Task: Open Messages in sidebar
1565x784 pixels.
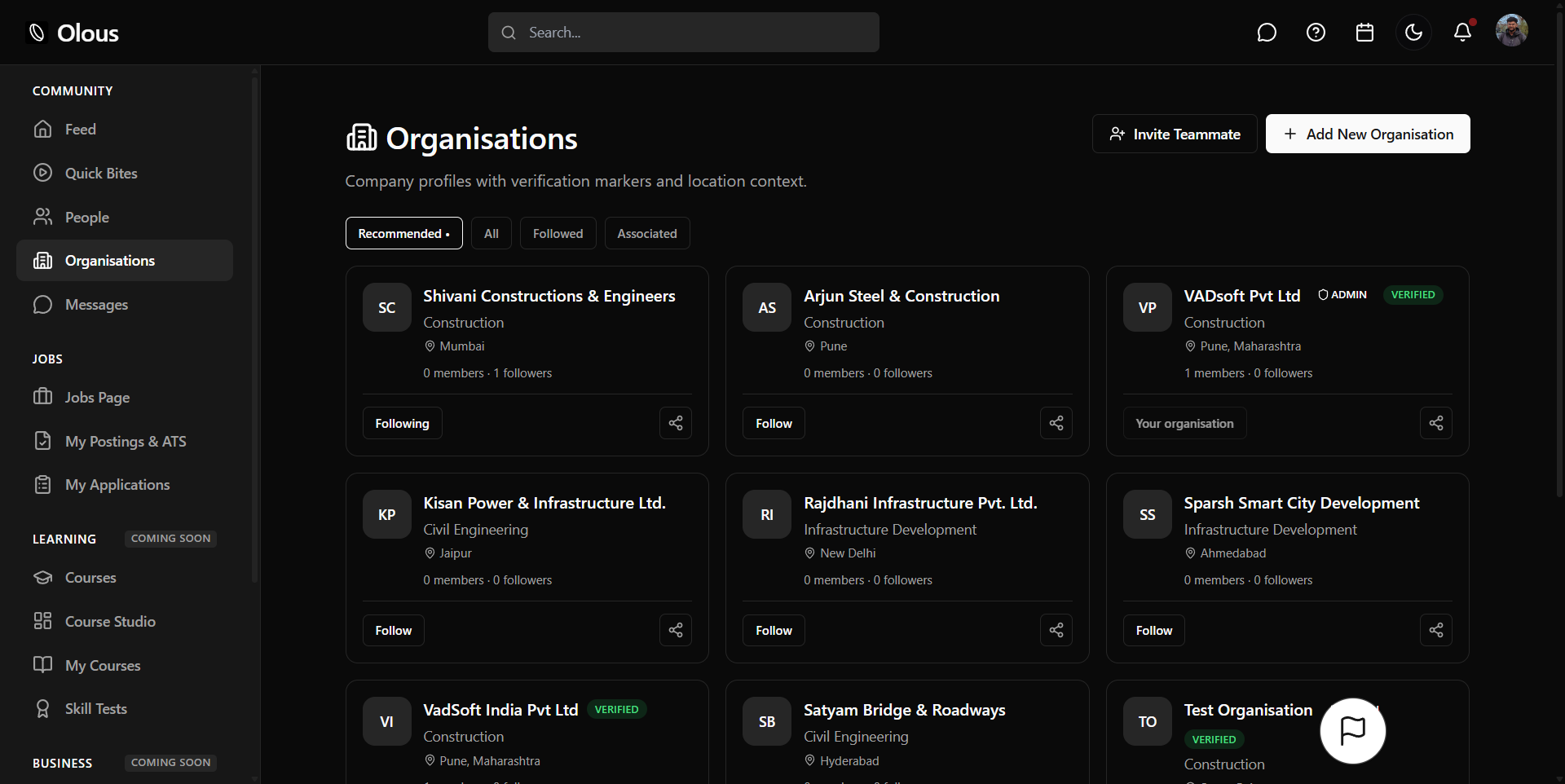Action: click(125, 305)
